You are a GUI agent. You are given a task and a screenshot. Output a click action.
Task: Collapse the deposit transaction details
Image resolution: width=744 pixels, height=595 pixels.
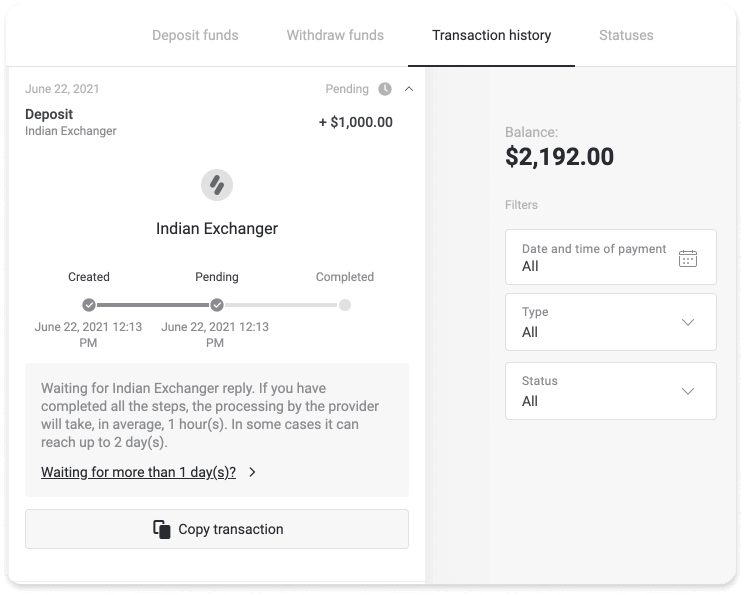coord(409,89)
